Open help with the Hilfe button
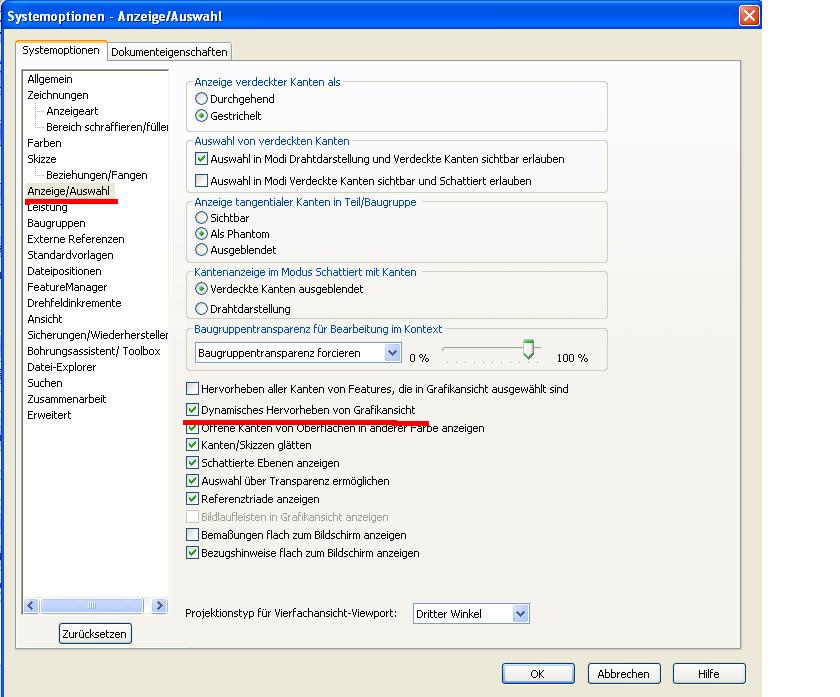This screenshot has height=697, width=840. (x=709, y=673)
